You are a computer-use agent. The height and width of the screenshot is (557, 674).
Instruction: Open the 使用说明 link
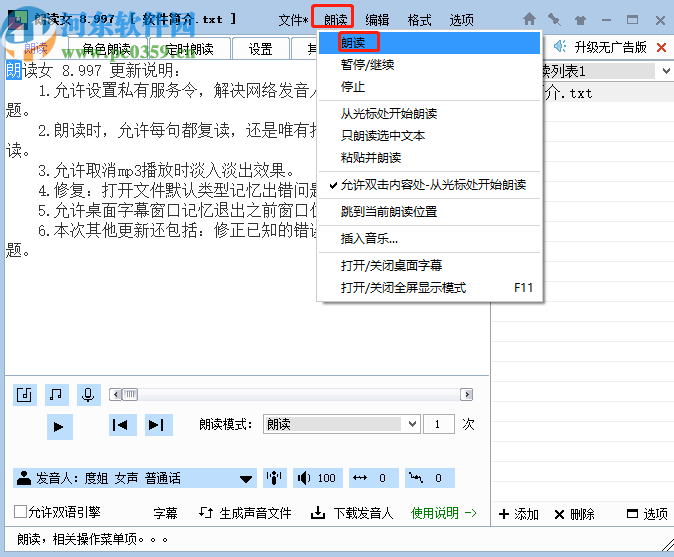click(x=444, y=513)
